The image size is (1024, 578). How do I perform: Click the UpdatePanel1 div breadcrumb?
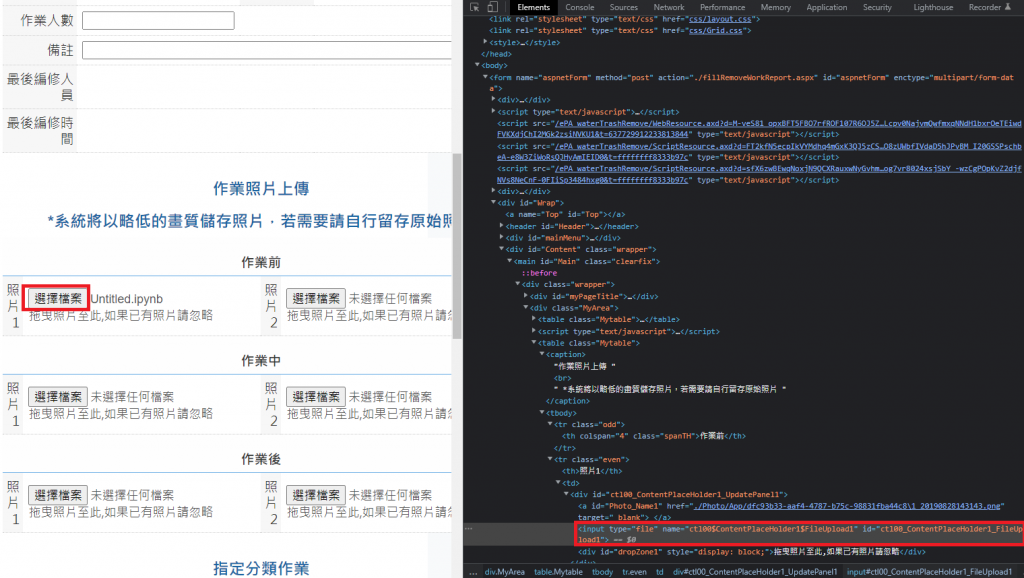(755, 571)
